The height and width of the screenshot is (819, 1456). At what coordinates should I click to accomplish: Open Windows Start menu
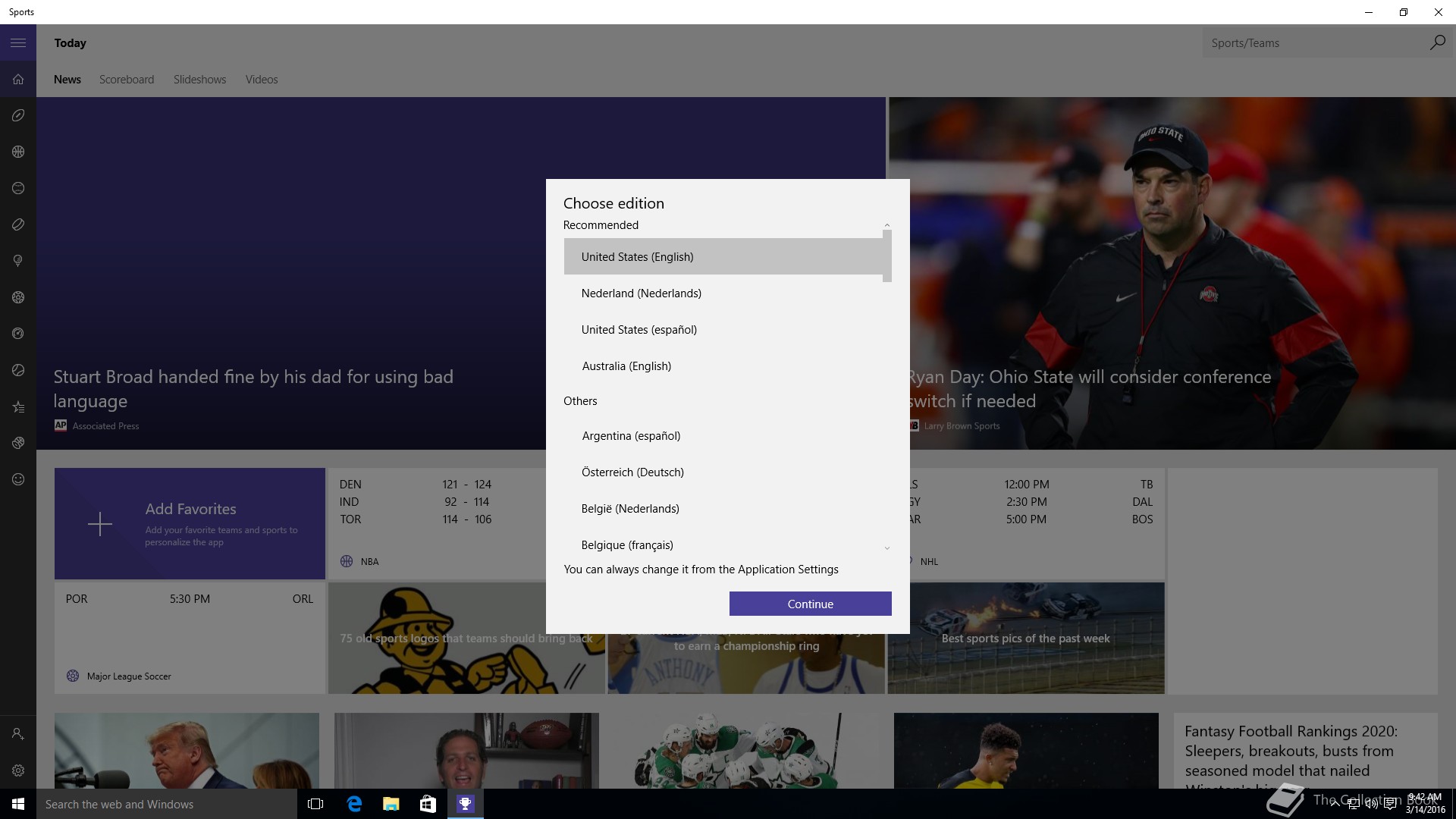(x=18, y=804)
